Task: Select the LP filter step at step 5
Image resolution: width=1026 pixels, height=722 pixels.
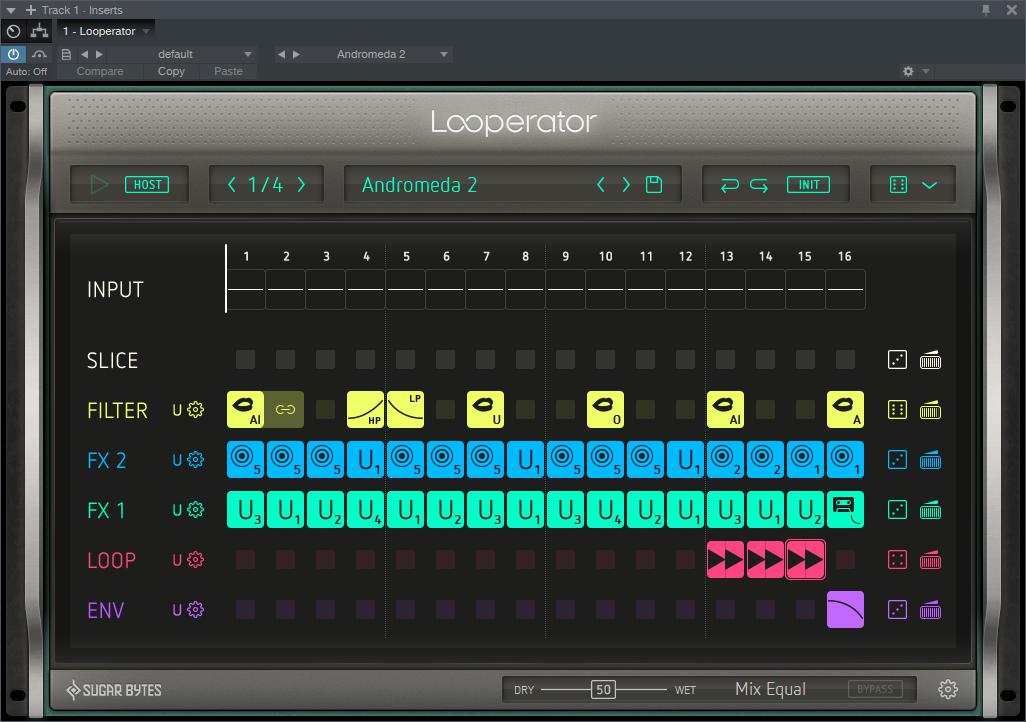Action: (406, 410)
